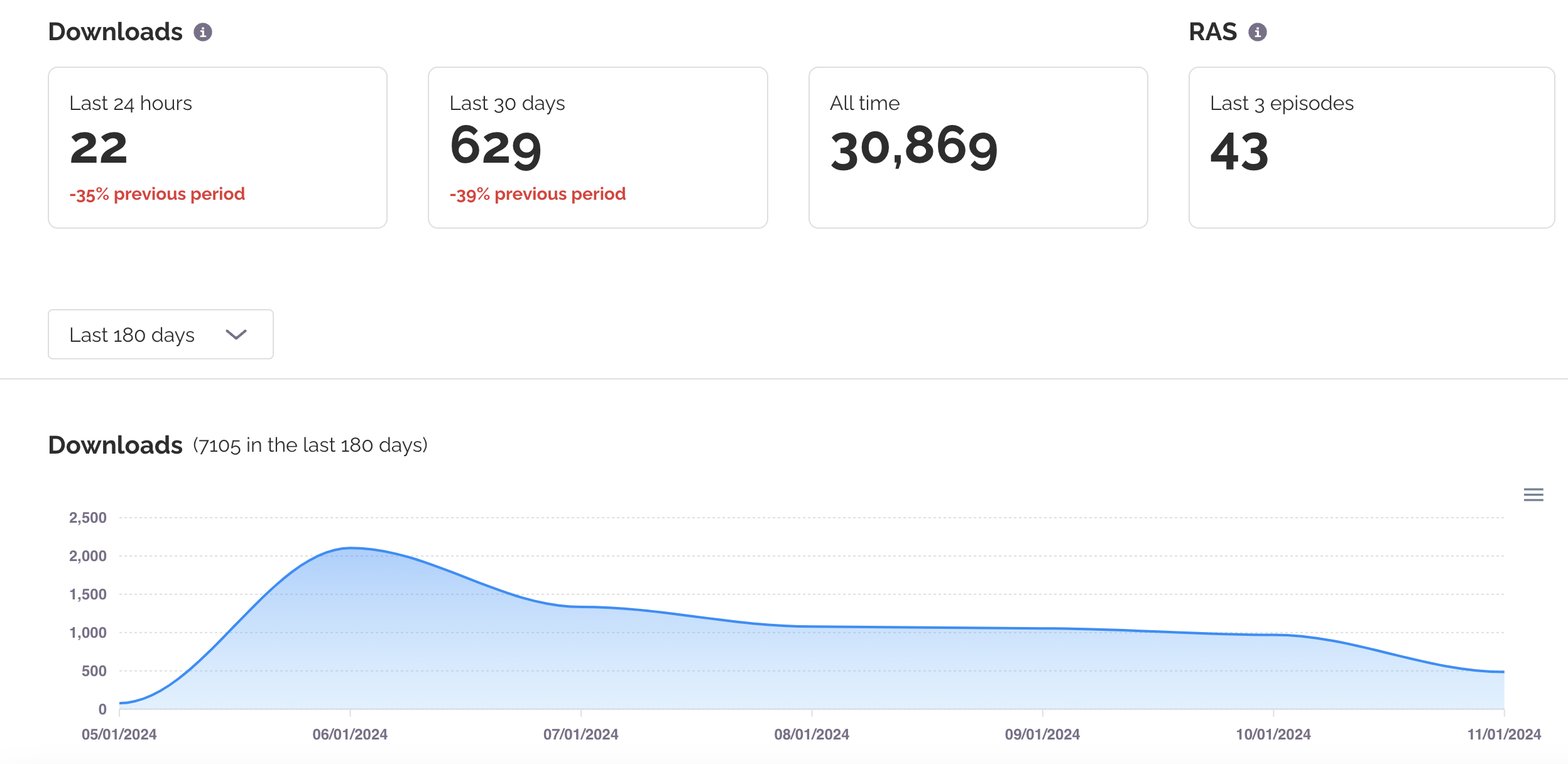Screen dimensions: 1568x764
Task: Click the -35% previous period text
Action: 157,194
